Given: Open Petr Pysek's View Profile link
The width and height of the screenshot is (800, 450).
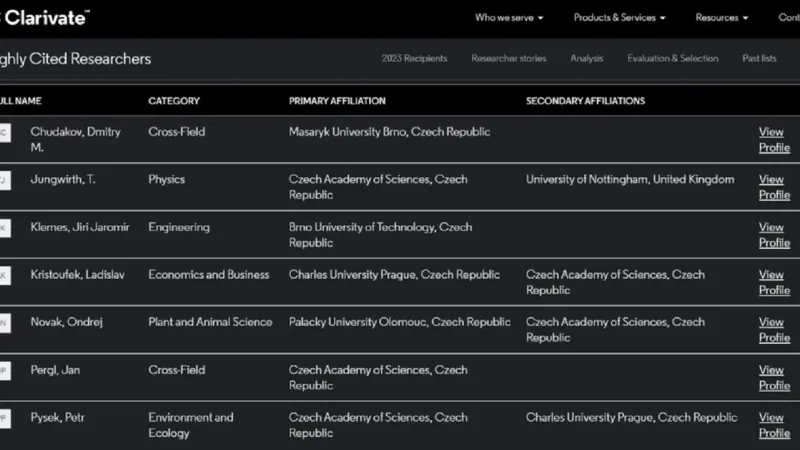Looking at the screenshot, I should point(773,425).
